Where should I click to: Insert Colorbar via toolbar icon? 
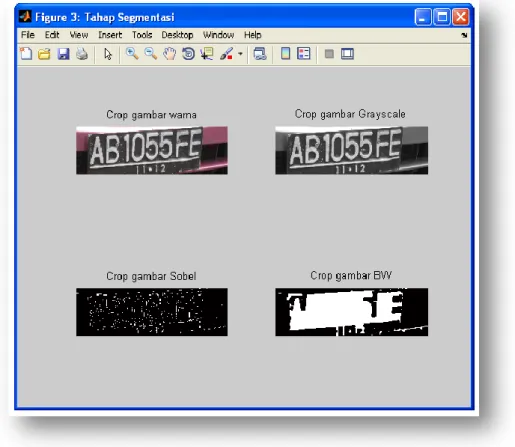285,53
